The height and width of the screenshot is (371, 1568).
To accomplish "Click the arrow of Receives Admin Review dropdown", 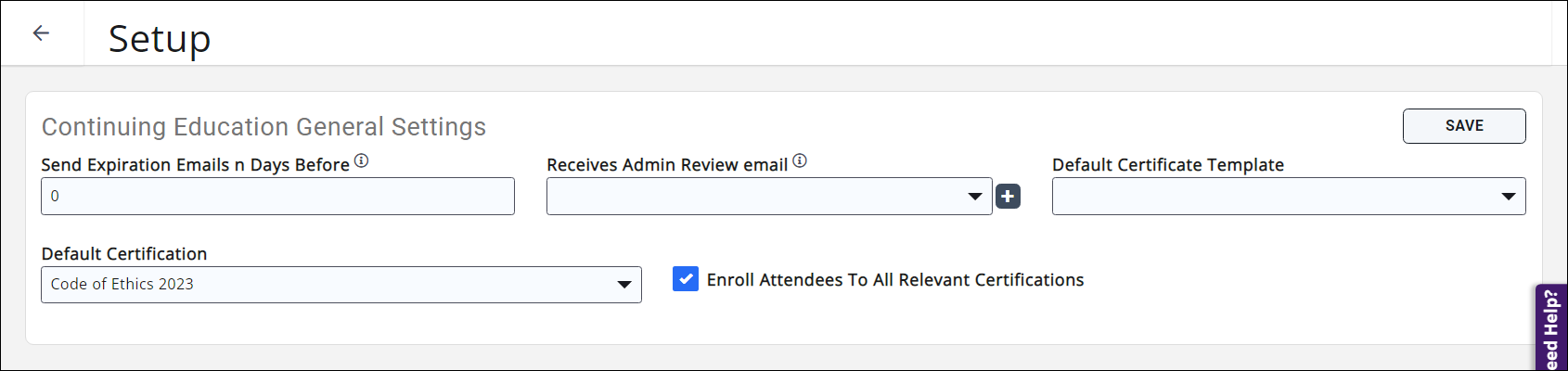I will tap(974, 197).
